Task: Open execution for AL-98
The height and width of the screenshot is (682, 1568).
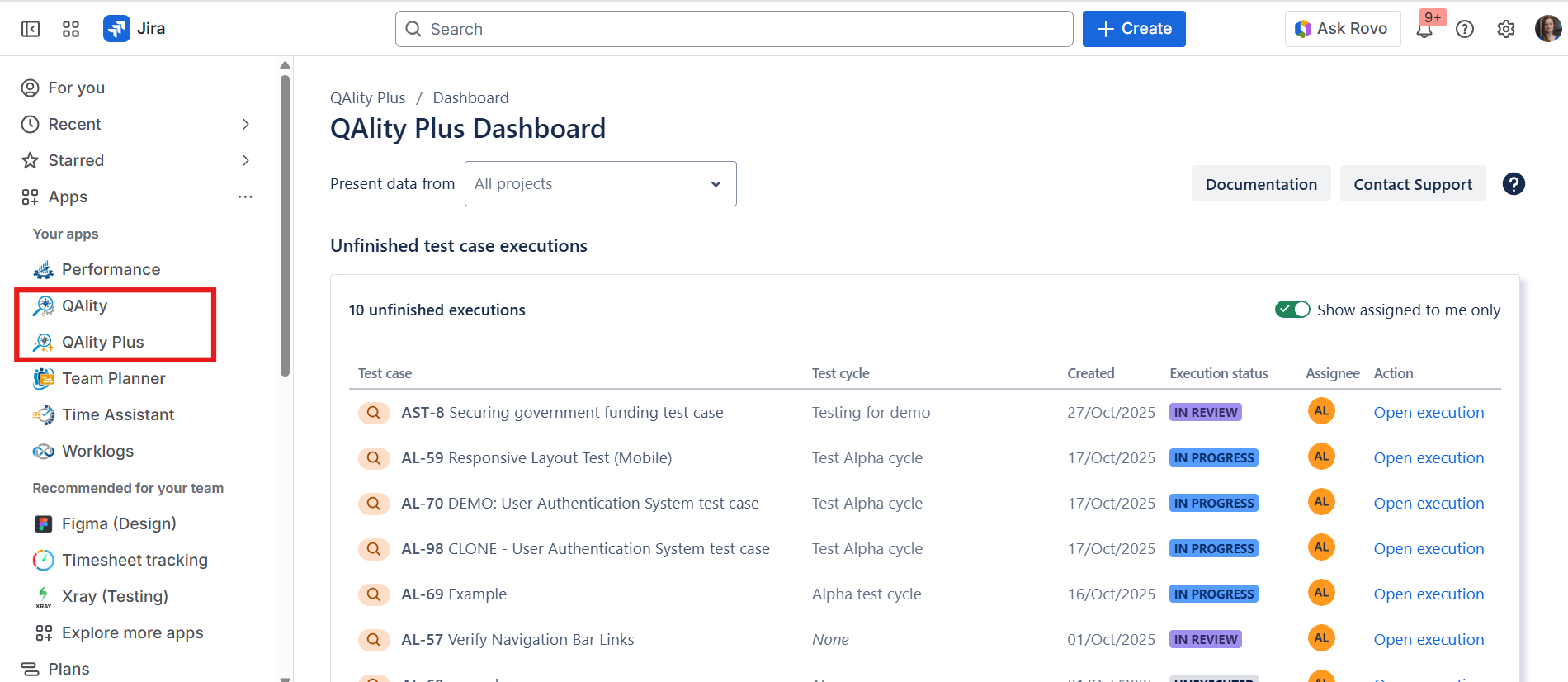Action: point(1429,548)
